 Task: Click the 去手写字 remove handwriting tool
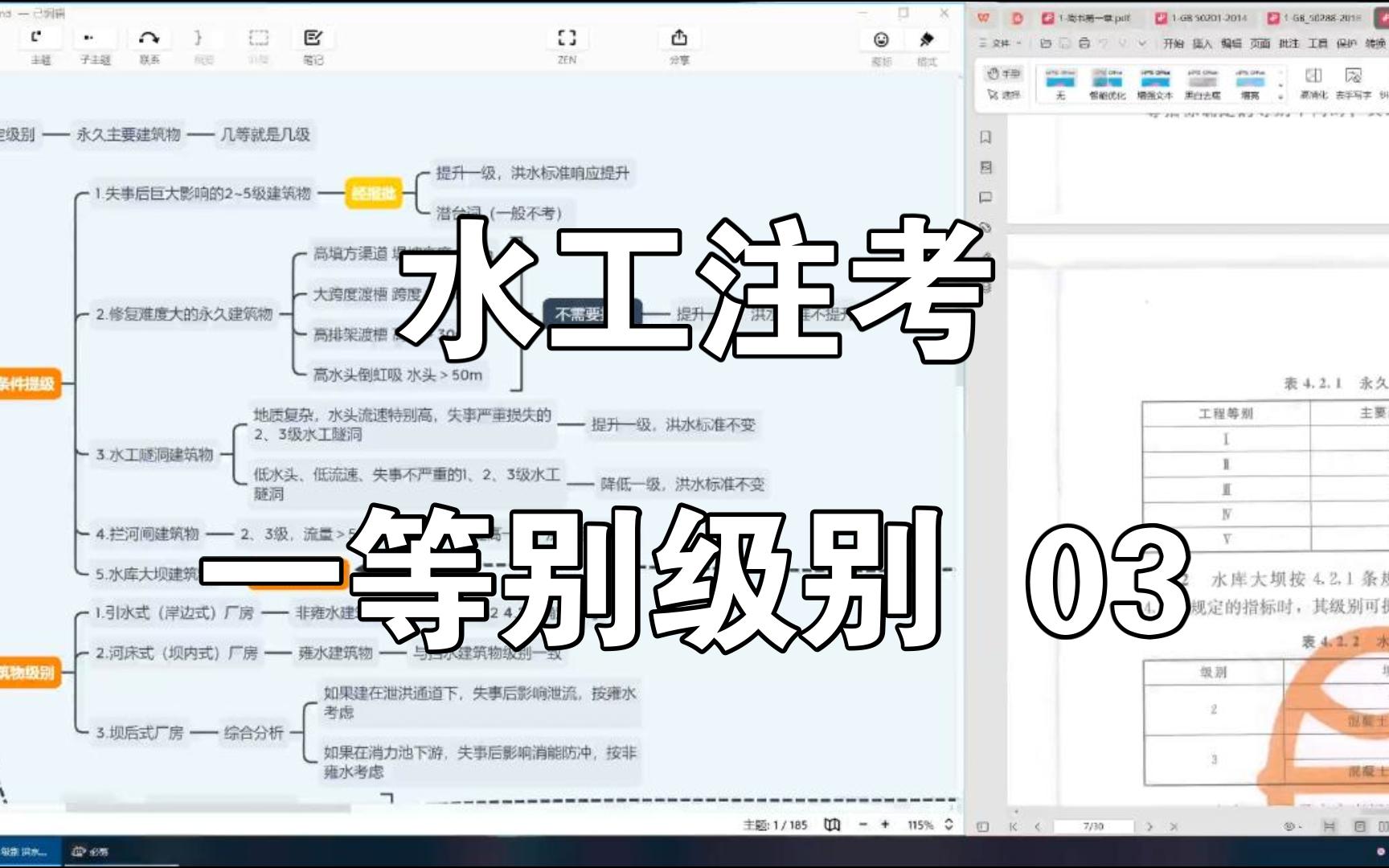coord(1354,84)
